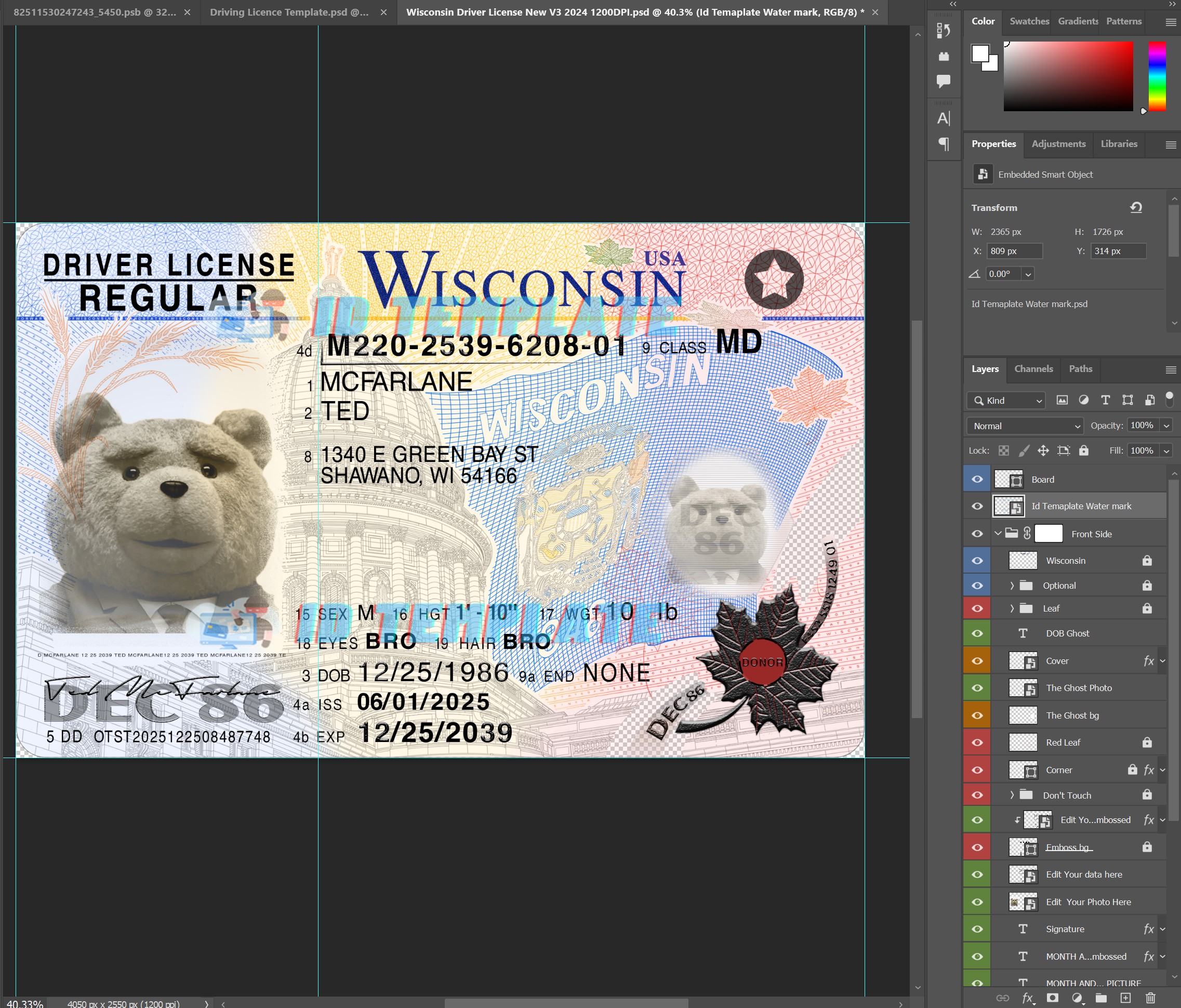Open the Character panel icon
Screen dimensions: 1181x1008
click(944, 118)
